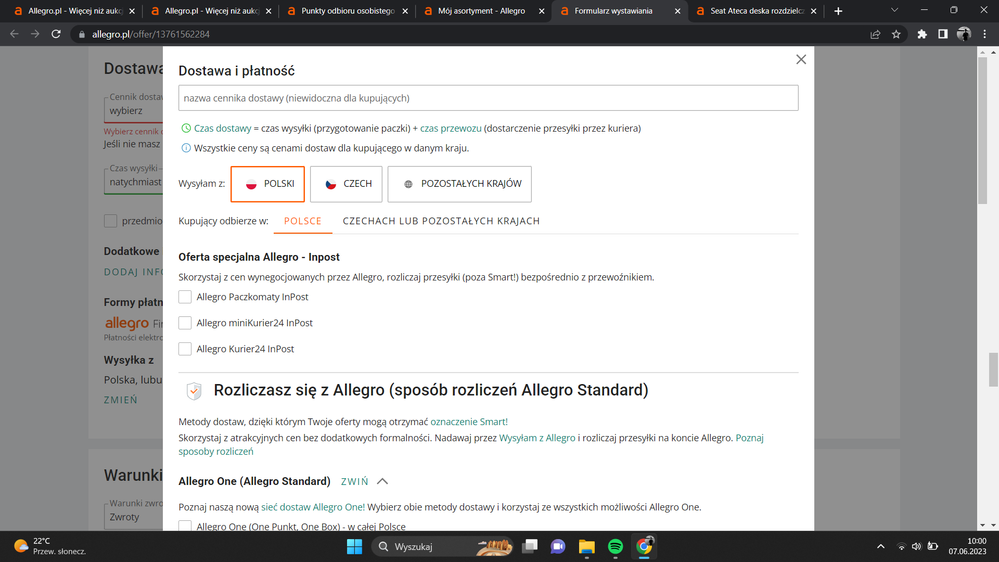Tick Allegro Paczkomaty InPost checkbox
The height and width of the screenshot is (562, 999).
[x=185, y=297]
